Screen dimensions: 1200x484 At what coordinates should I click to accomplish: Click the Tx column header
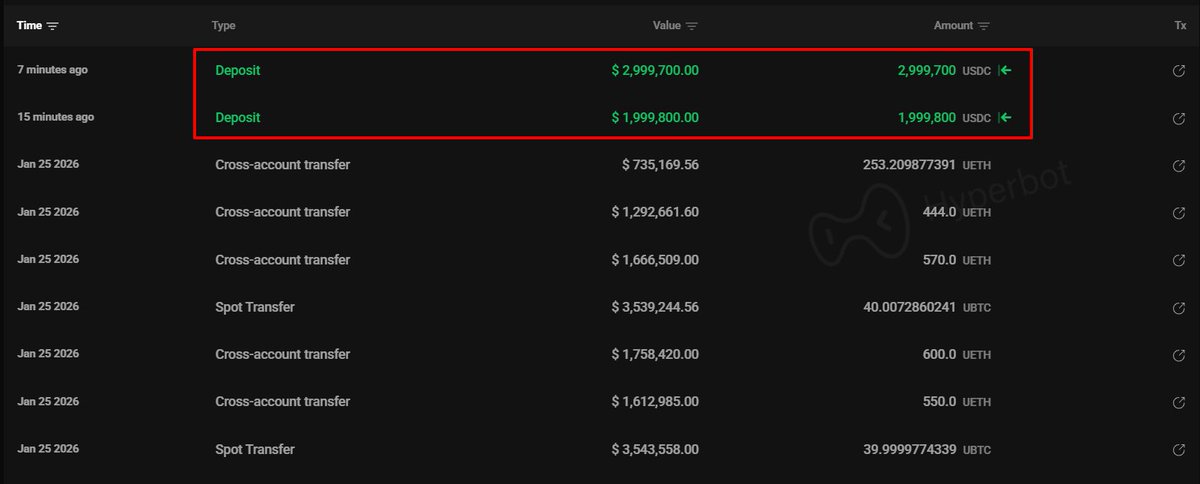[1180, 26]
